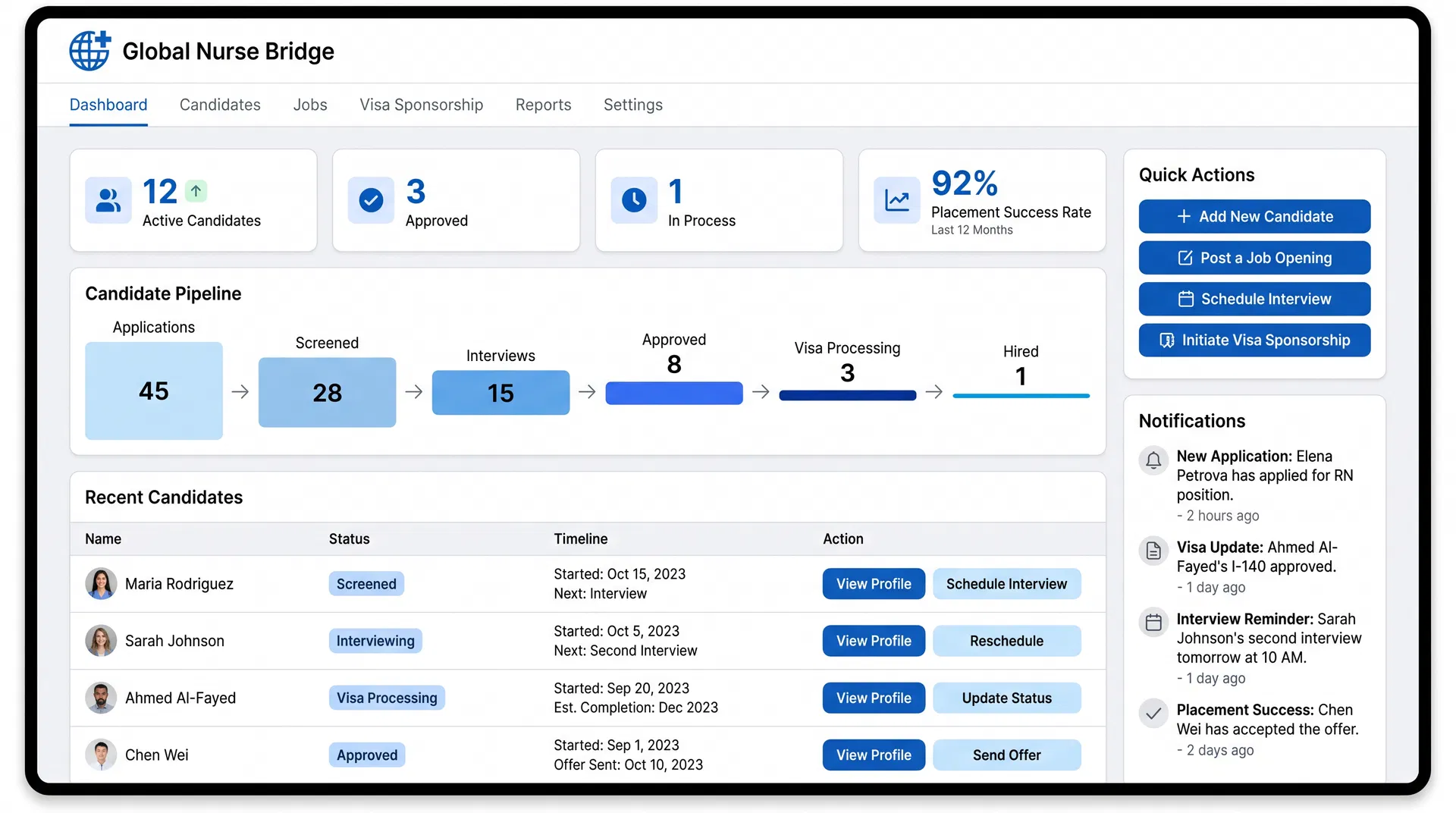
Task: Click the document icon on Visa Update notification
Action: coord(1153,551)
